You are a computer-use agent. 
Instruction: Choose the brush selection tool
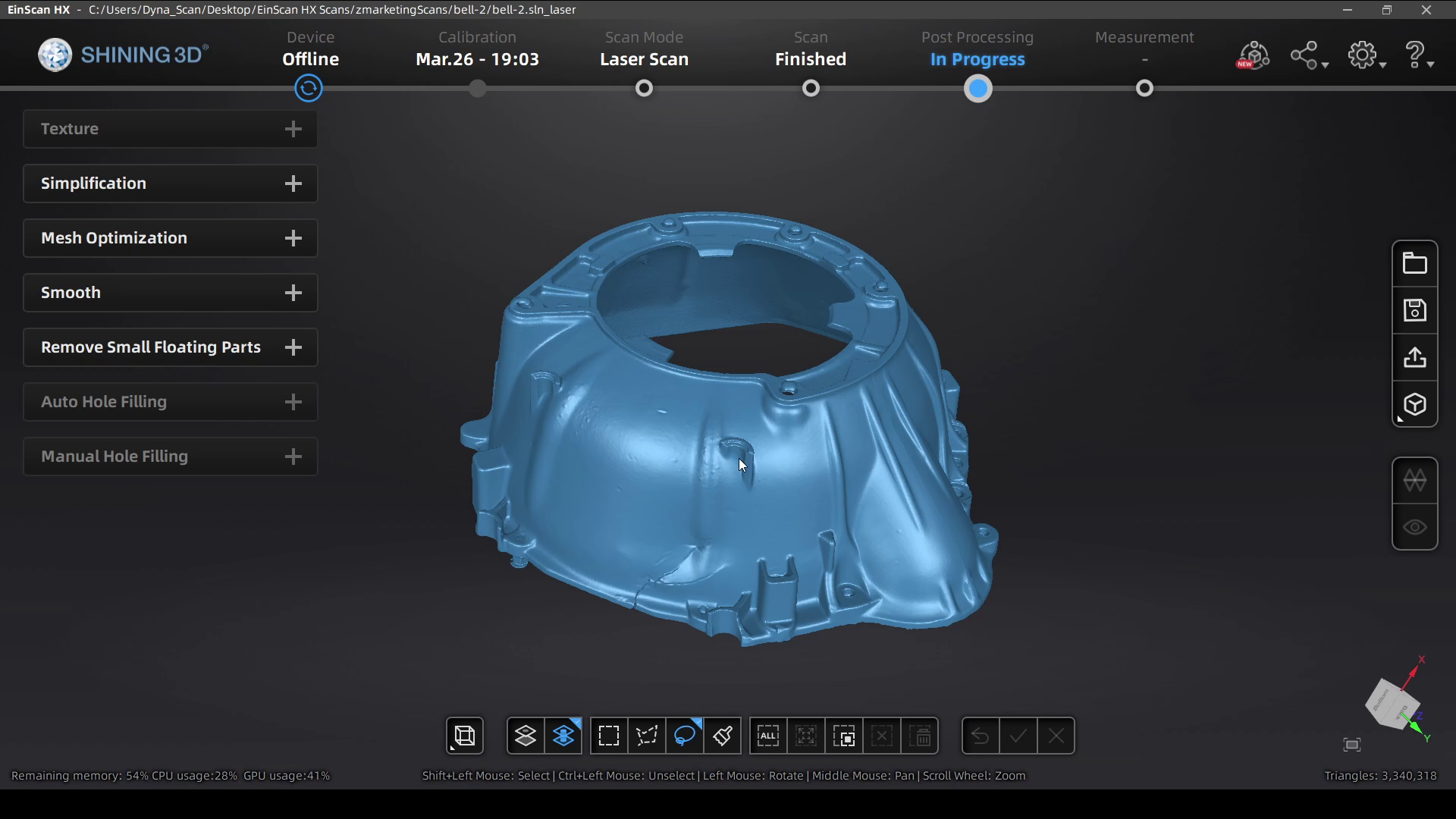tap(723, 736)
